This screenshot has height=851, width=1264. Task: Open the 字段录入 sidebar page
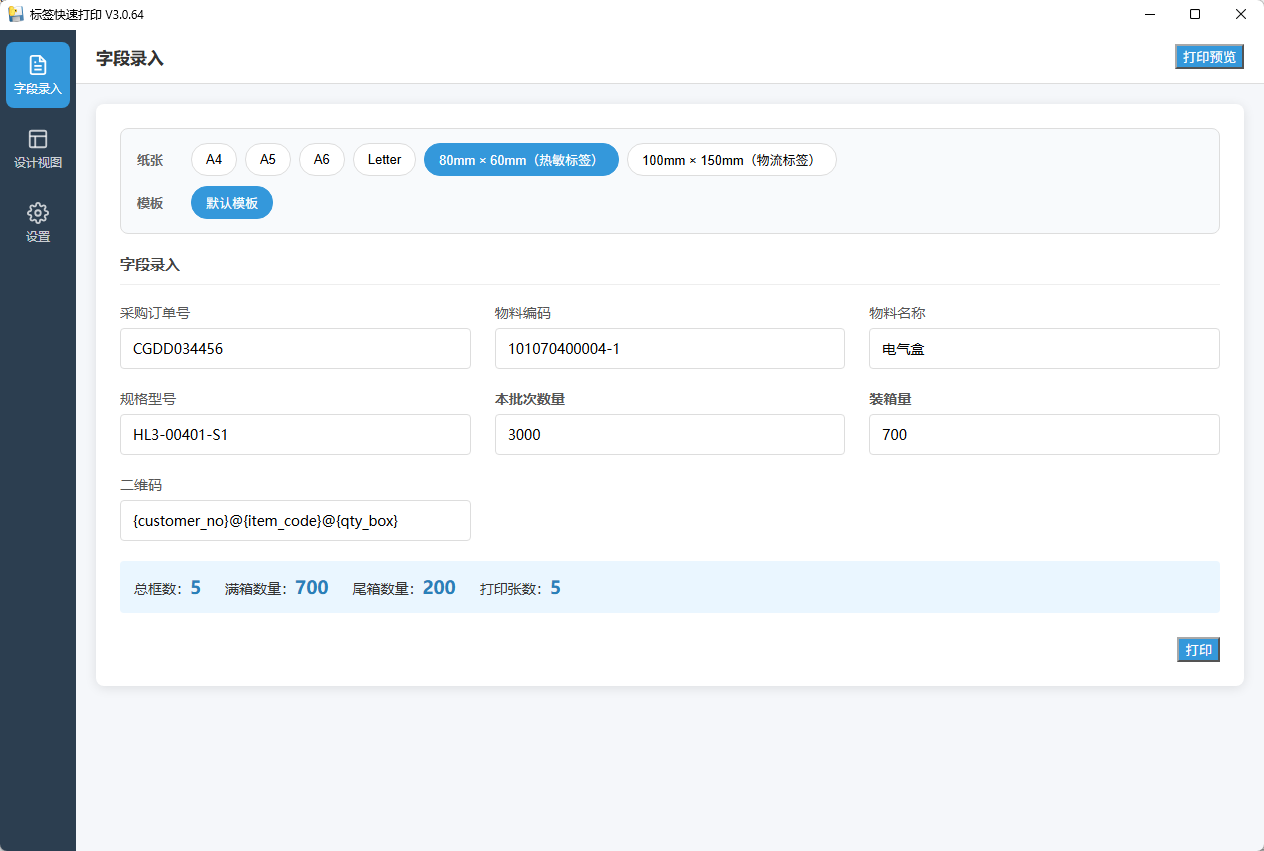pyautogui.click(x=38, y=75)
